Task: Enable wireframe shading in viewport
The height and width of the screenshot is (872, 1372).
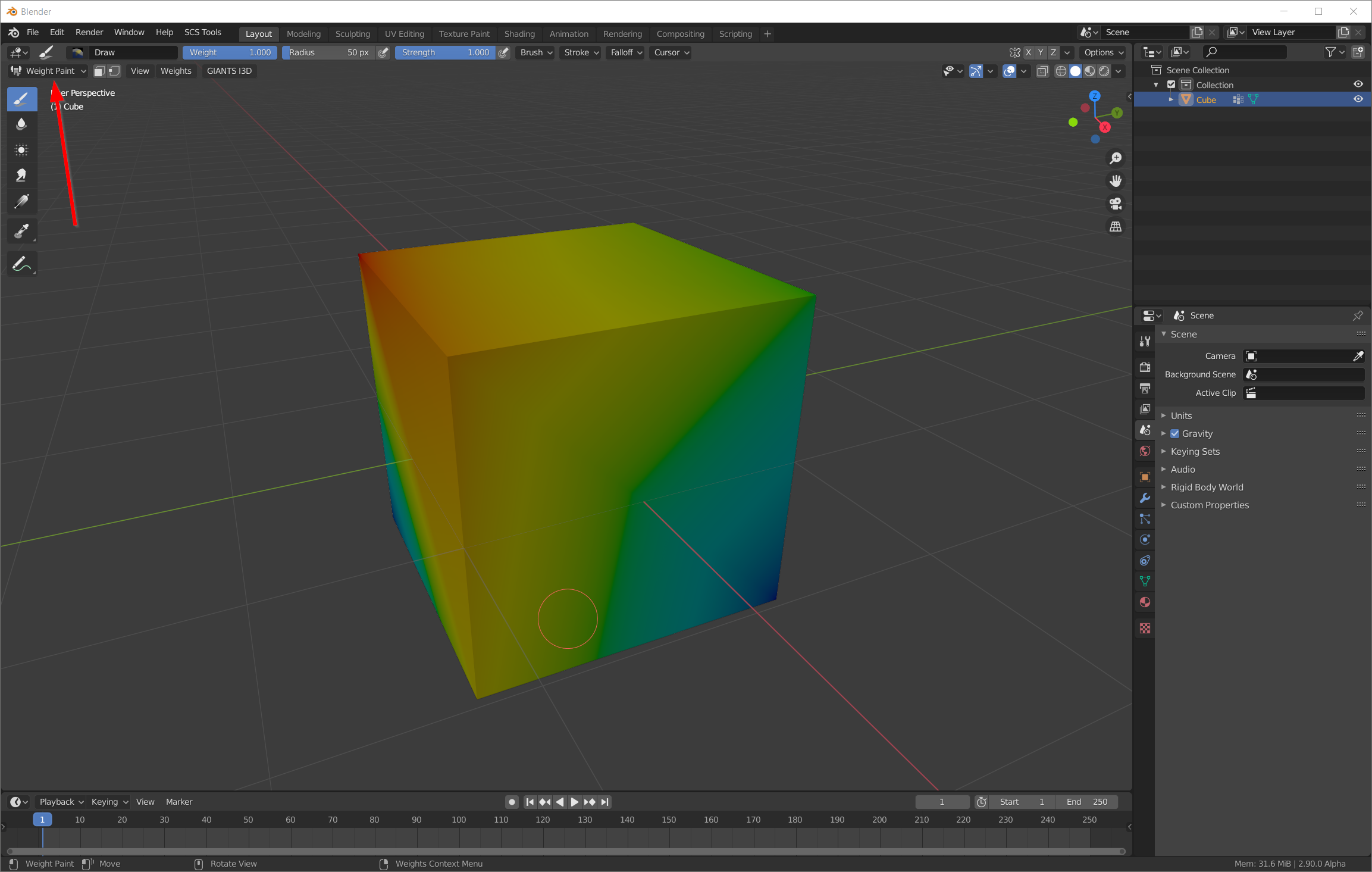Action: (1062, 71)
